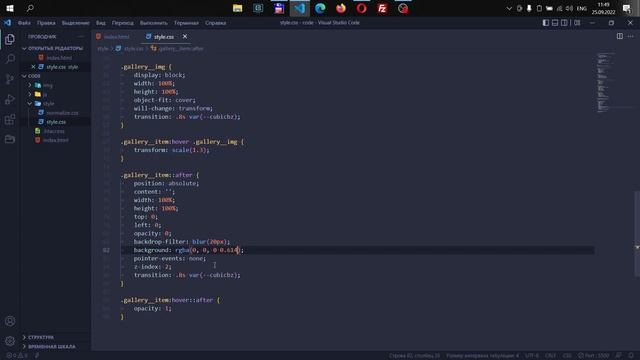Open the Selection (Выделение) menu
This screenshot has width=640, height=360.
click(x=76, y=23)
